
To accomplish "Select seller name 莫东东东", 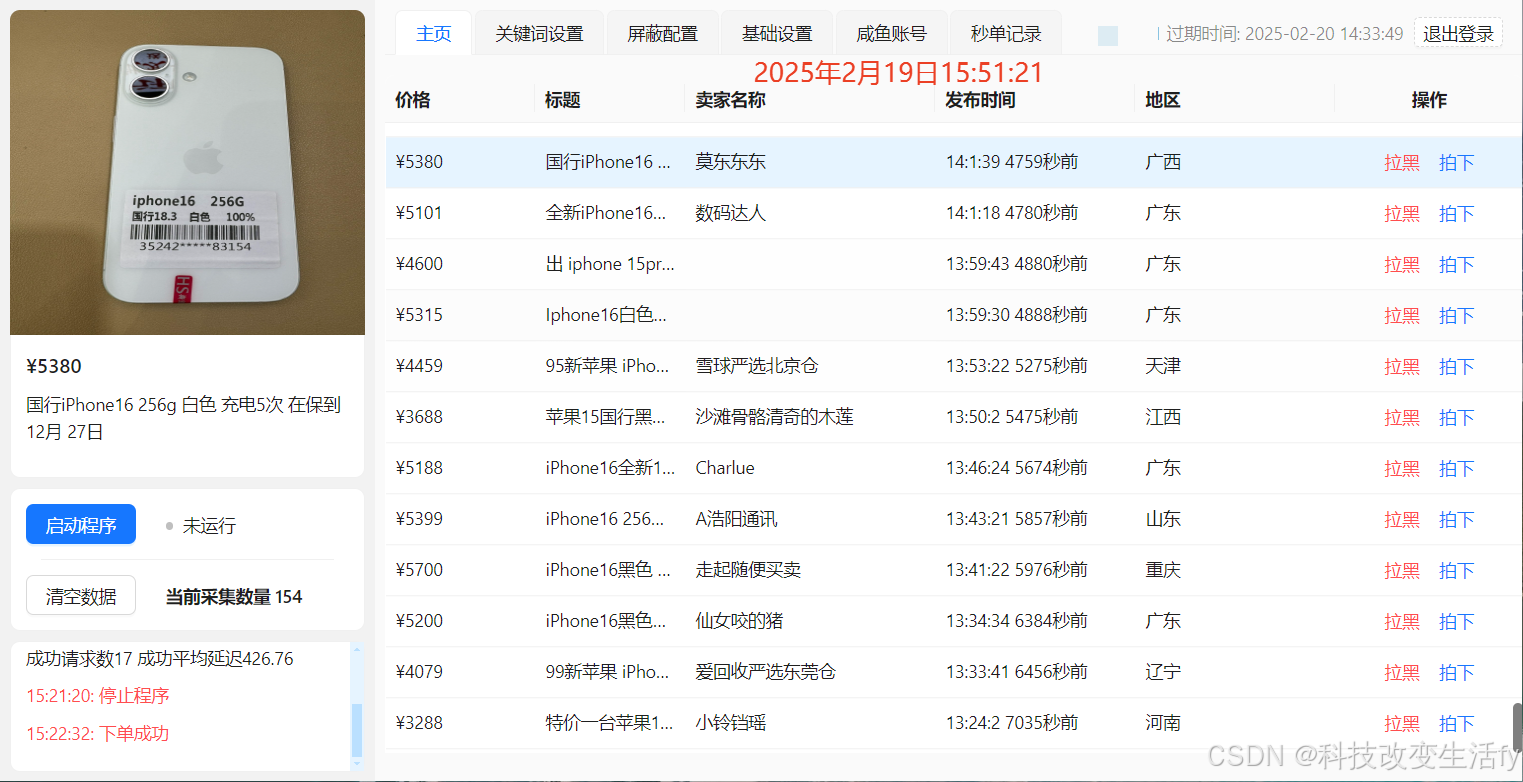I will click(x=731, y=162).
